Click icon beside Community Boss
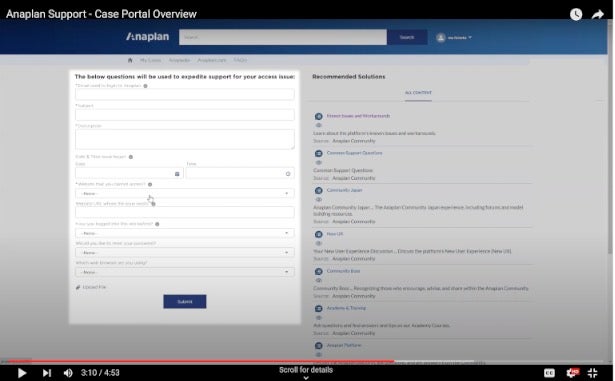This screenshot has height=381, width=615. coord(318,272)
